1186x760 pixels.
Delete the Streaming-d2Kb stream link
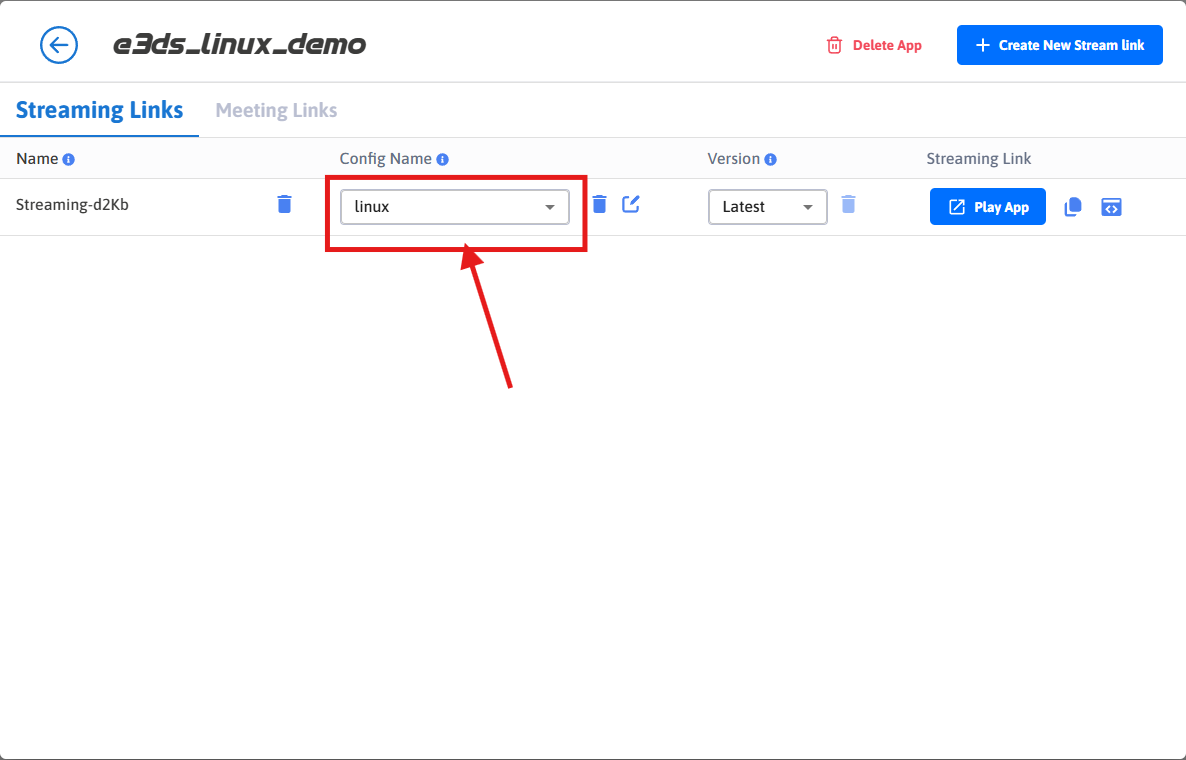[284, 204]
